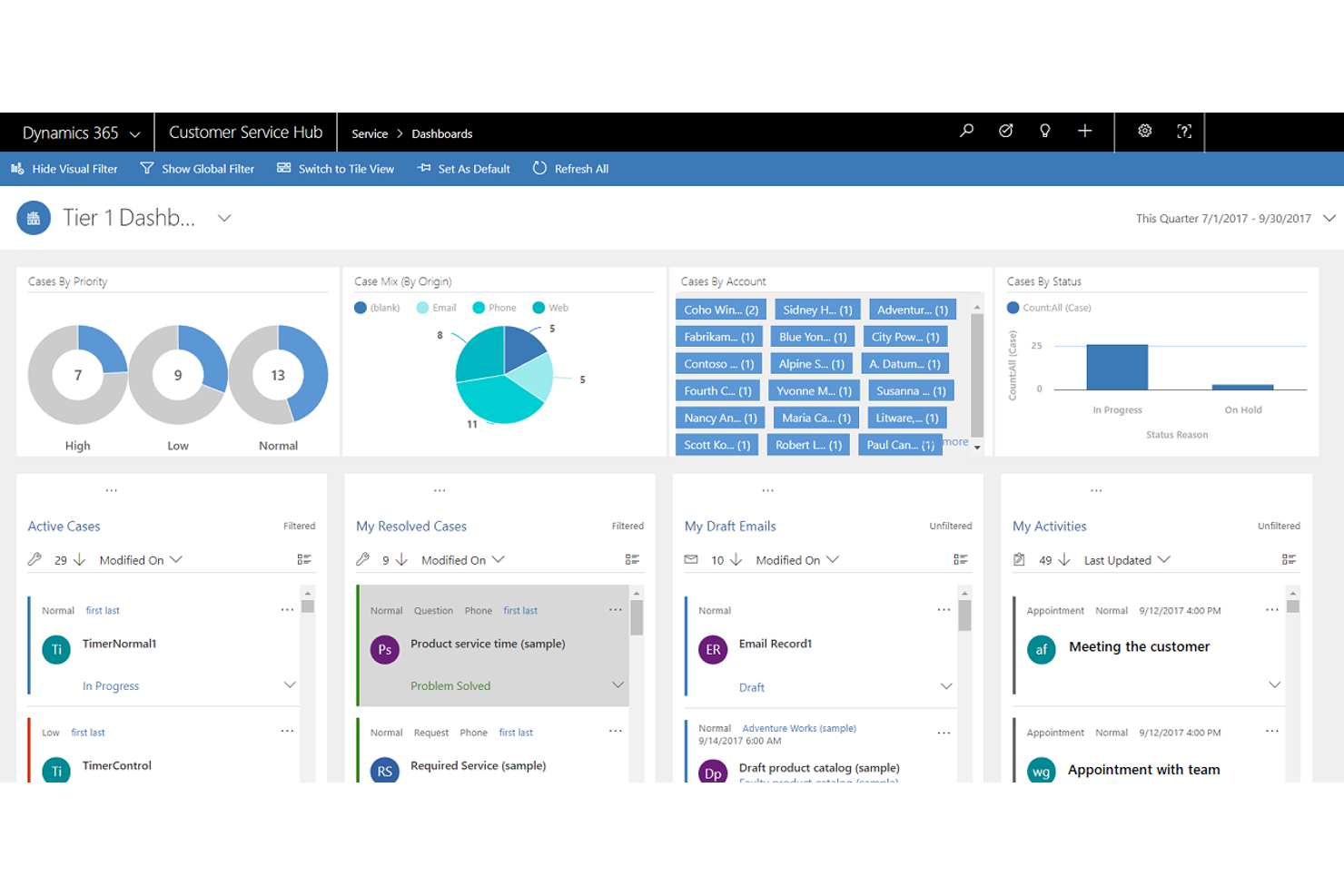Open more options for TimerControl case
Viewport: 1344px width, 896px height.
tap(287, 731)
